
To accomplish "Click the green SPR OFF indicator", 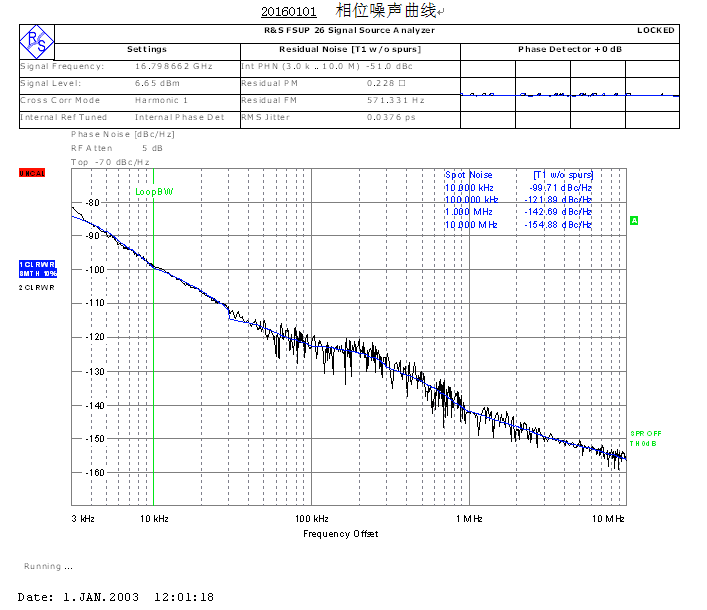I will (x=645, y=433).
